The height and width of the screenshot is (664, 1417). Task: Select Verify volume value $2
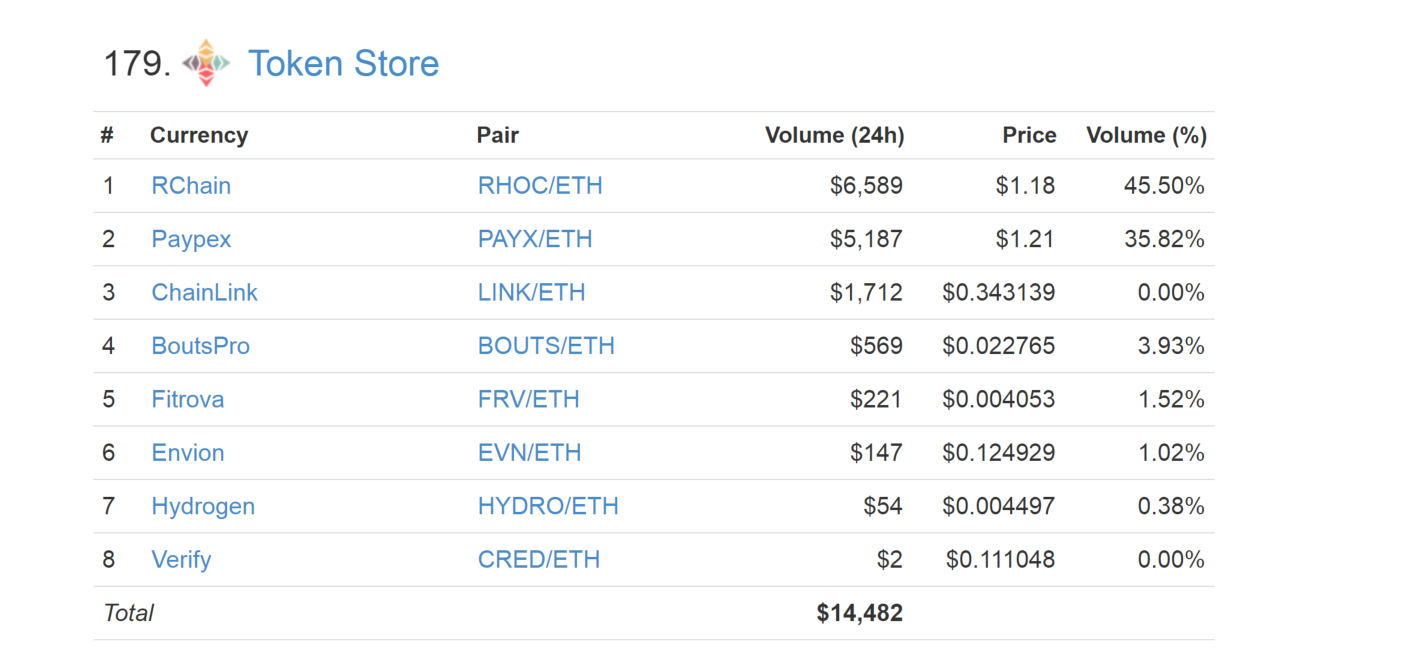click(x=890, y=559)
